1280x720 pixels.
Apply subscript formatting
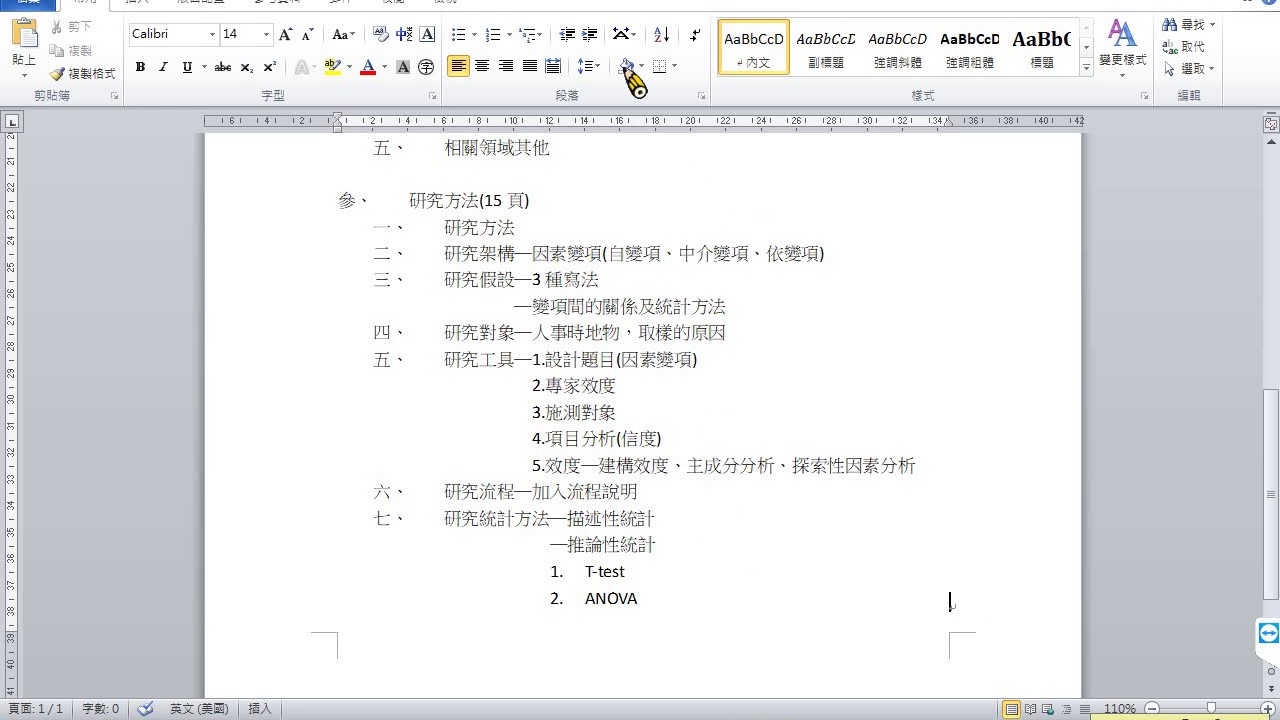(247, 67)
